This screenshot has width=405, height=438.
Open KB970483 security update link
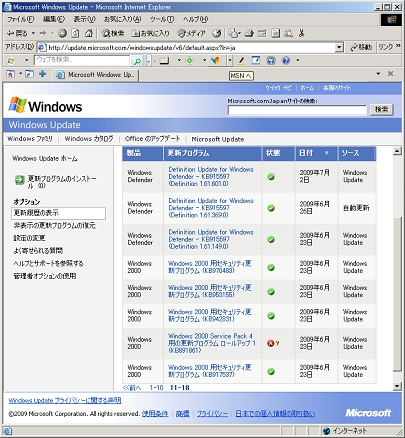pyautogui.click(x=210, y=267)
